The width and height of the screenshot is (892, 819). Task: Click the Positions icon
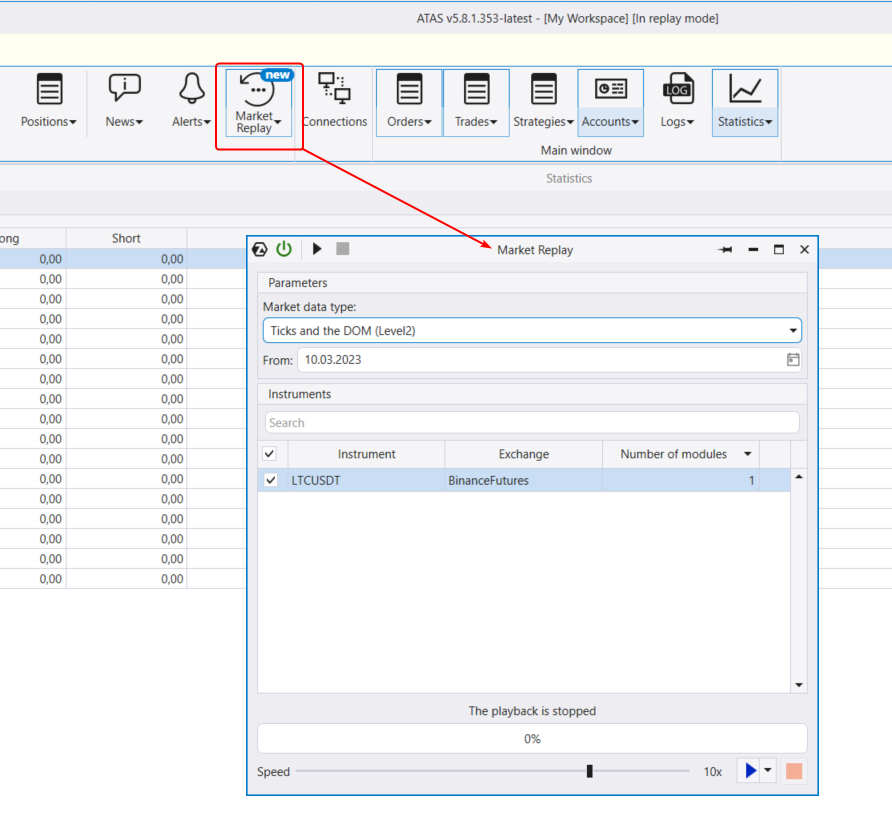[x=49, y=89]
